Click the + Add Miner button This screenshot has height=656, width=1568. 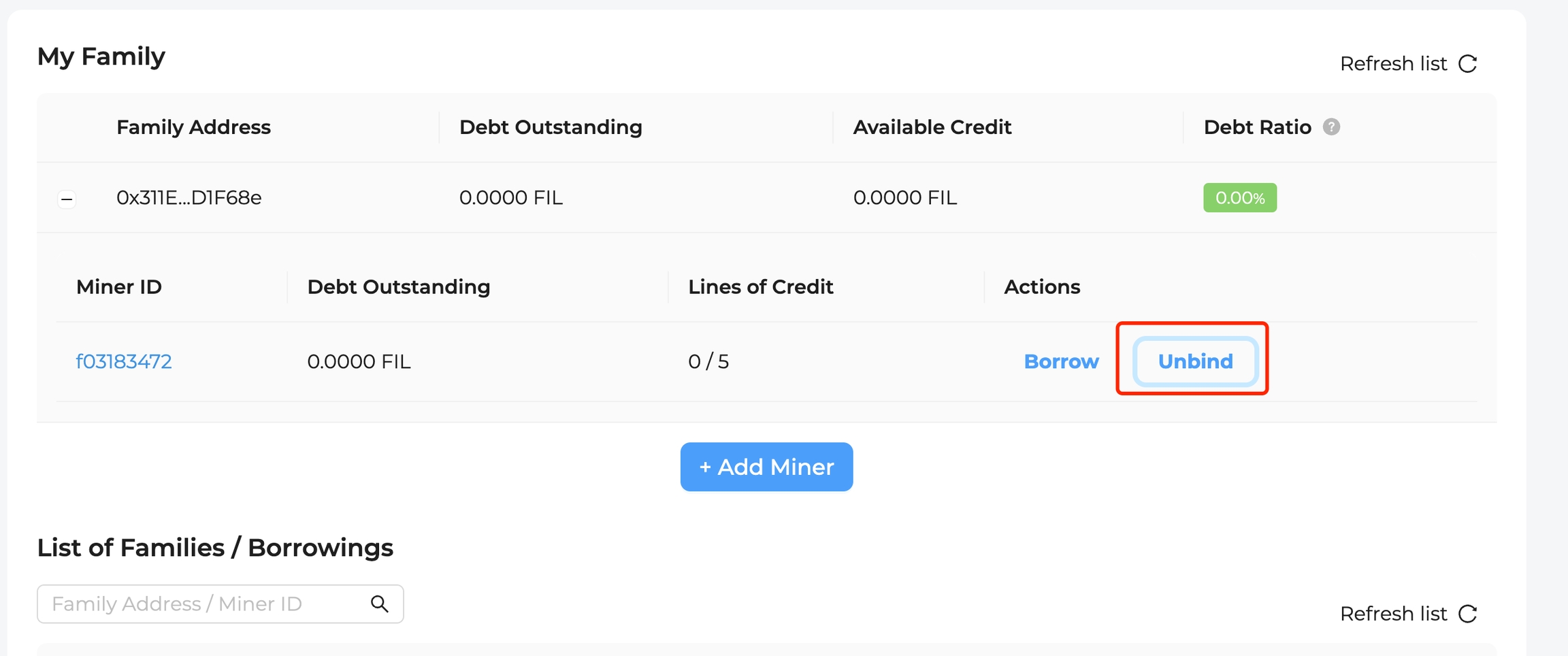pyautogui.click(x=766, y=467)
